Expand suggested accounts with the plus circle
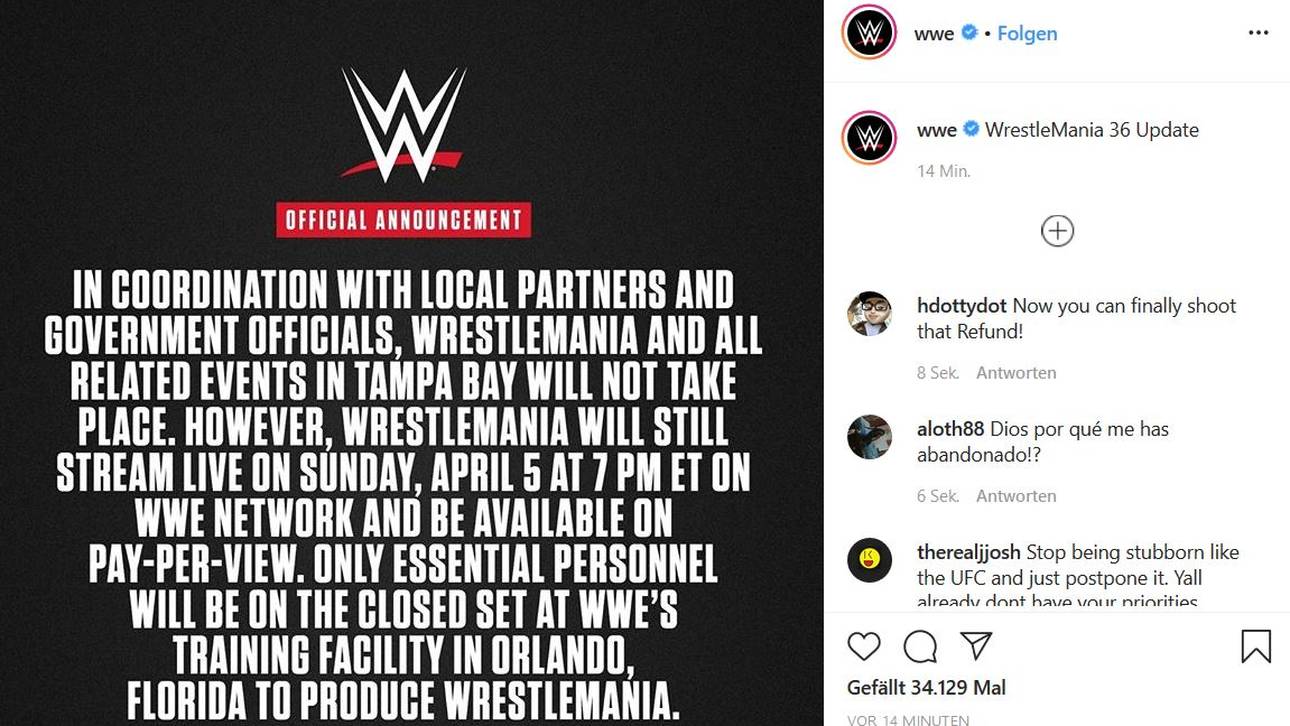The height and width of the screenshot is (726, 1290). pos(1056,230)
